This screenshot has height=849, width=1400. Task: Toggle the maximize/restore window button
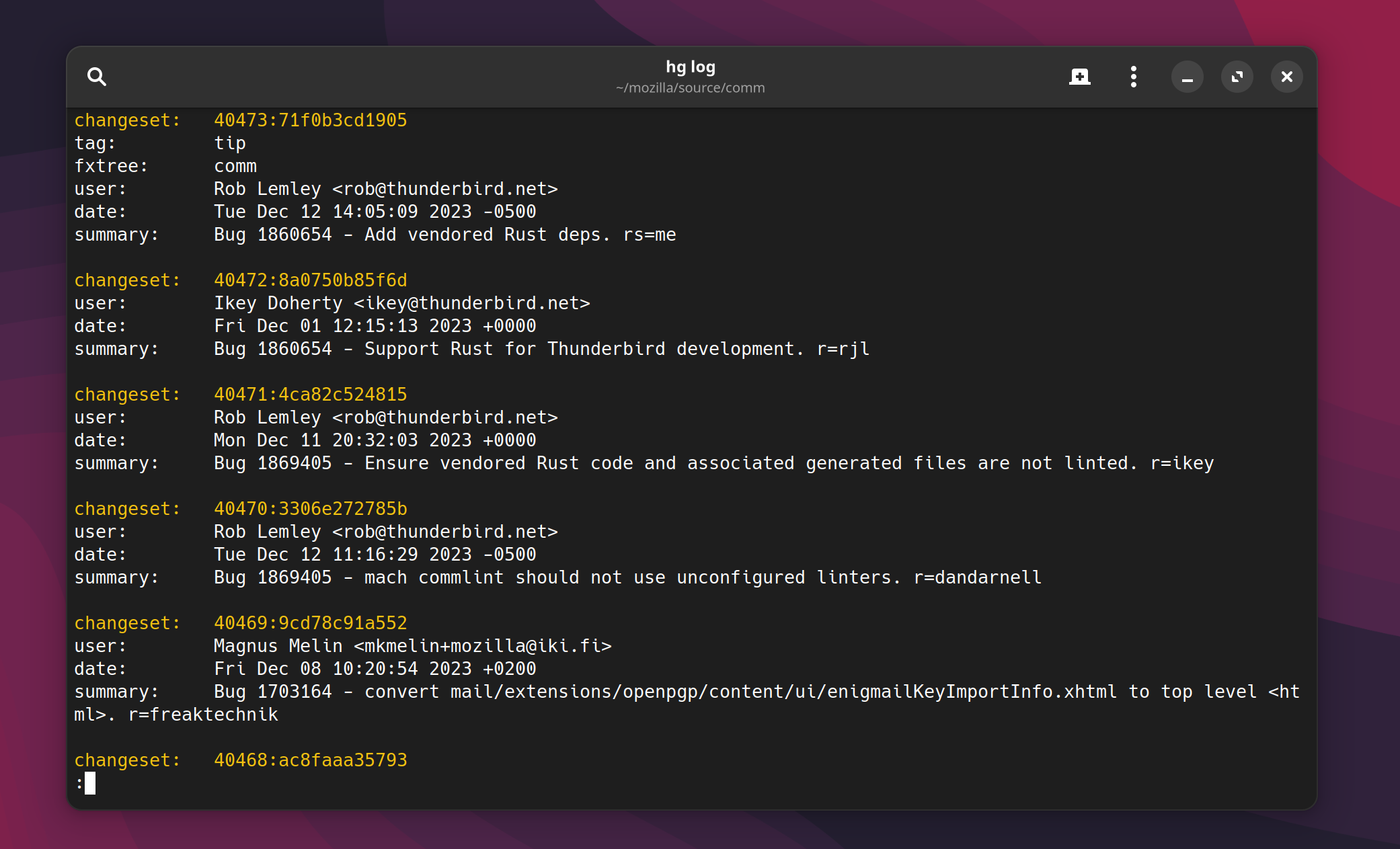tap(1237, 77)
